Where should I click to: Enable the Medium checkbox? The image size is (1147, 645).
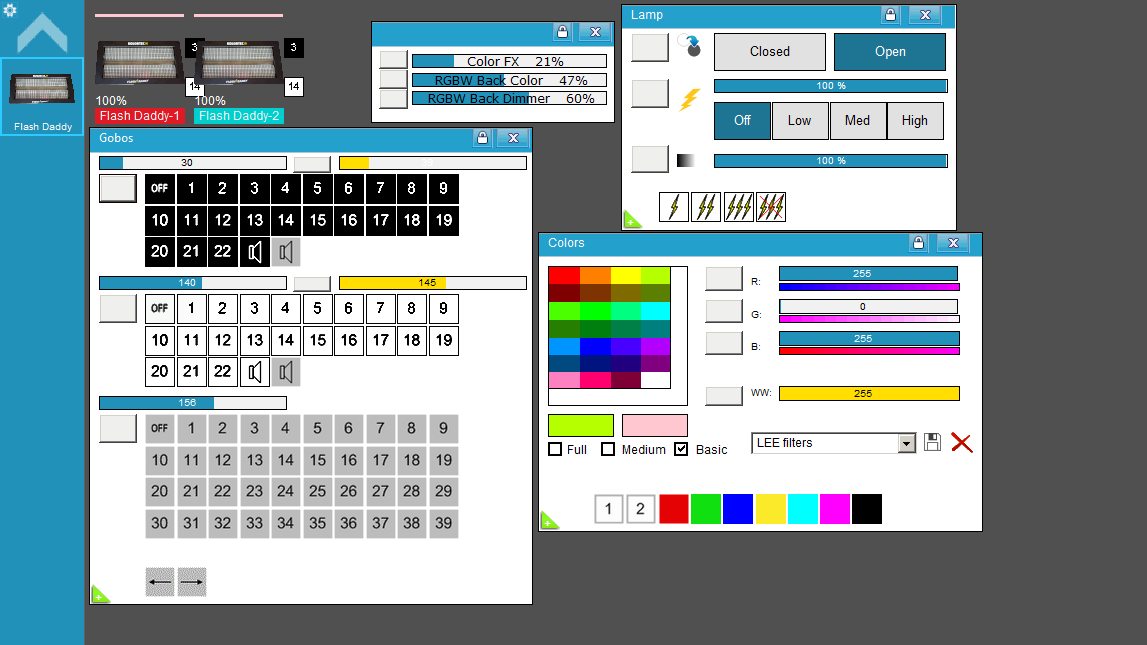(x=608, y=449)
